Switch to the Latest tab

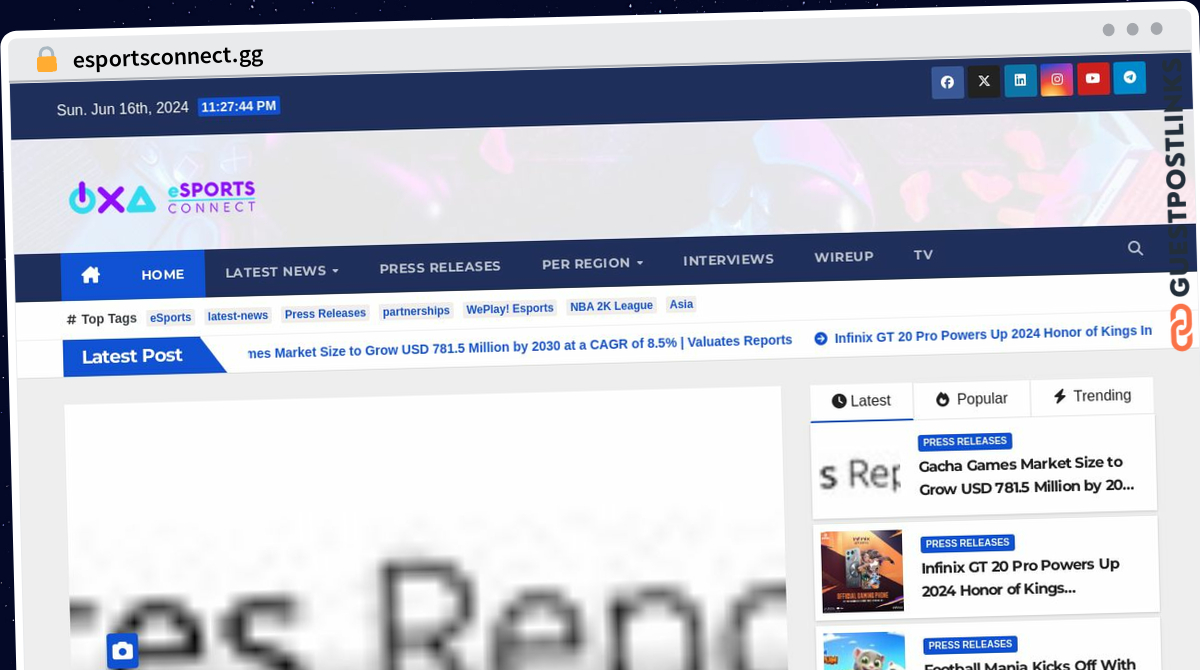click(x=862, y=401)
